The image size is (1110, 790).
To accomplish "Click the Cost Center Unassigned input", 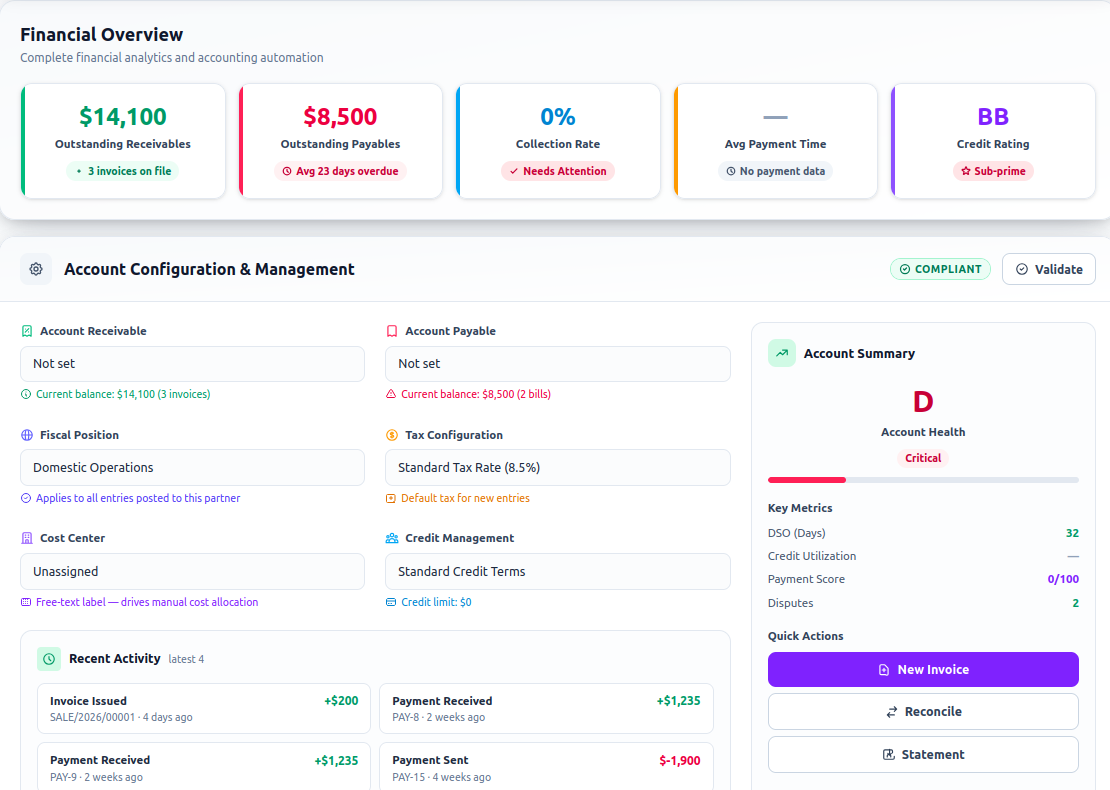I will (x=193, y=571).
